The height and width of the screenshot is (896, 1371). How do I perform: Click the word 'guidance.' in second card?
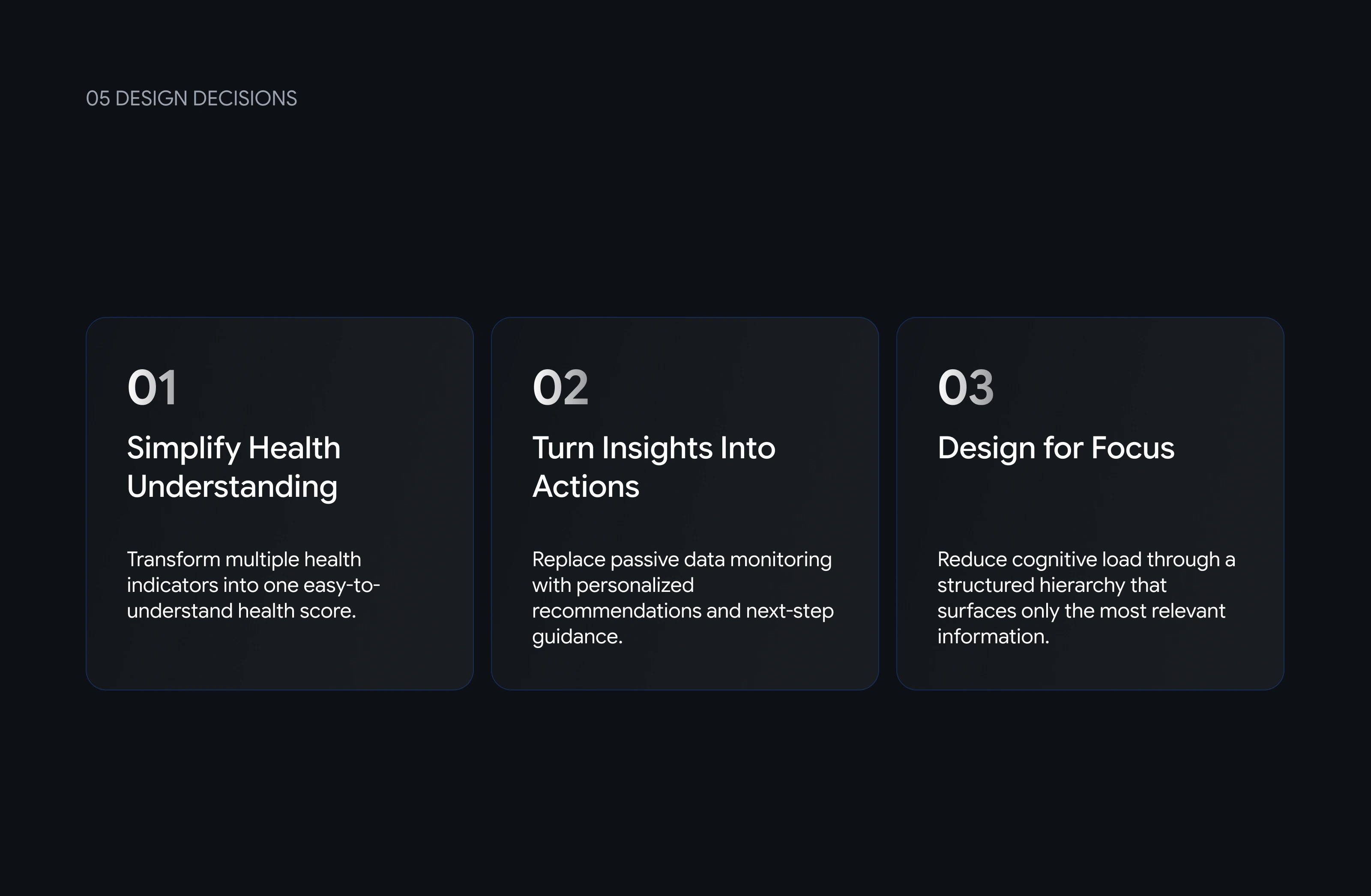577,637
